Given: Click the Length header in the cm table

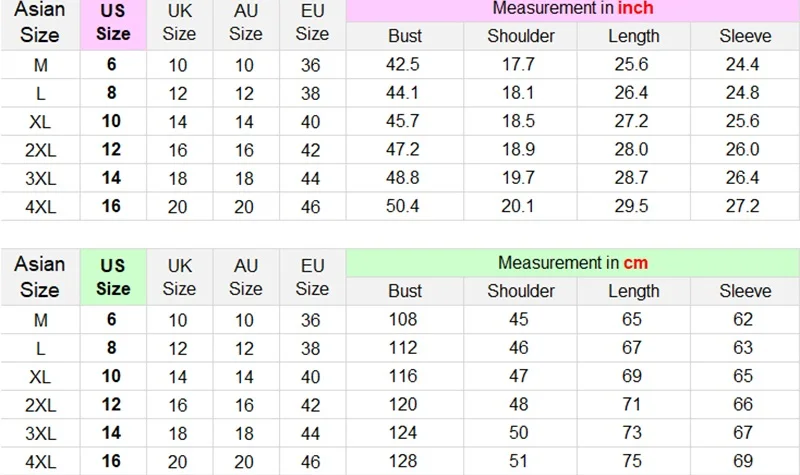Looking at the screenshot, I should (x=634, y=291).
